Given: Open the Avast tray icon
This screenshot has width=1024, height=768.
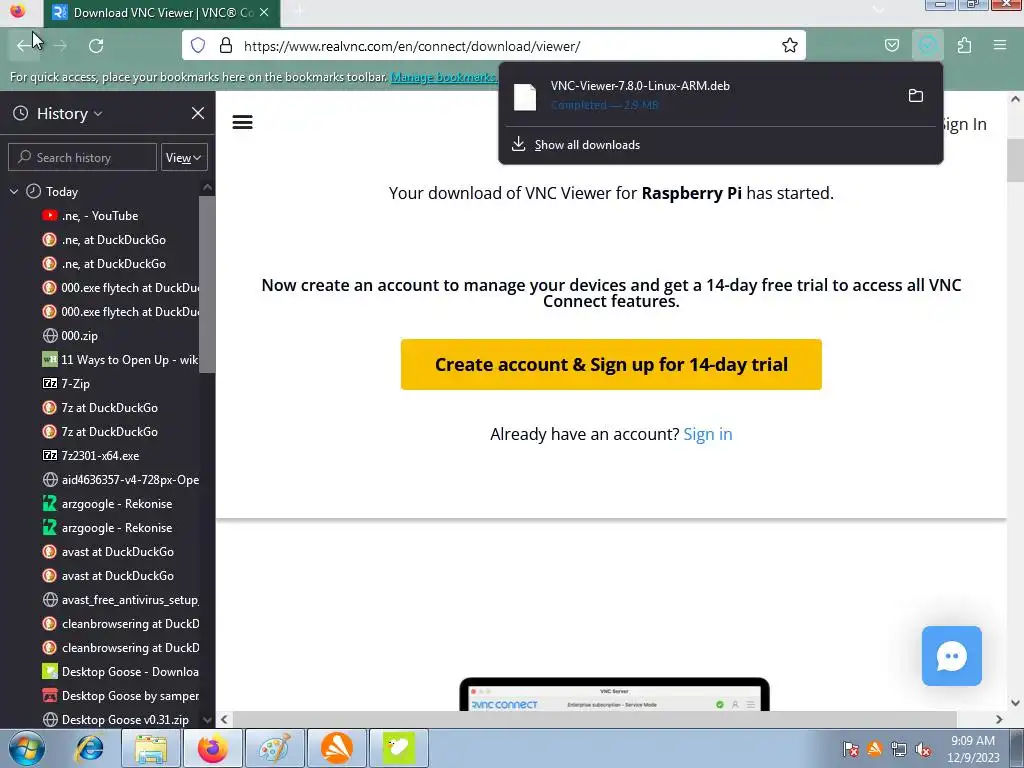Looking at the screenshot, I should [x=874, y=749].
